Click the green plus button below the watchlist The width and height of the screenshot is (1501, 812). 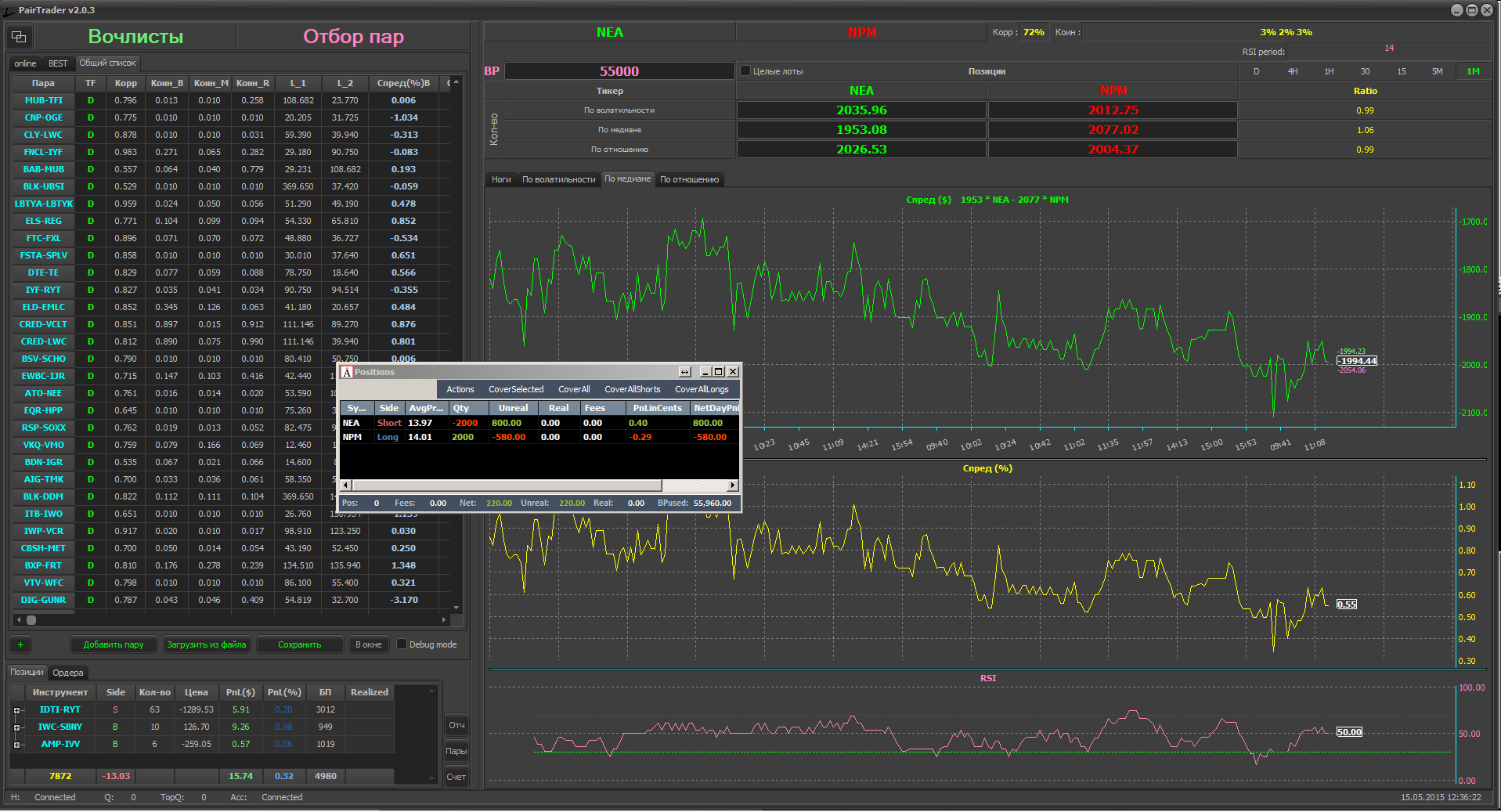pos(20,644)
